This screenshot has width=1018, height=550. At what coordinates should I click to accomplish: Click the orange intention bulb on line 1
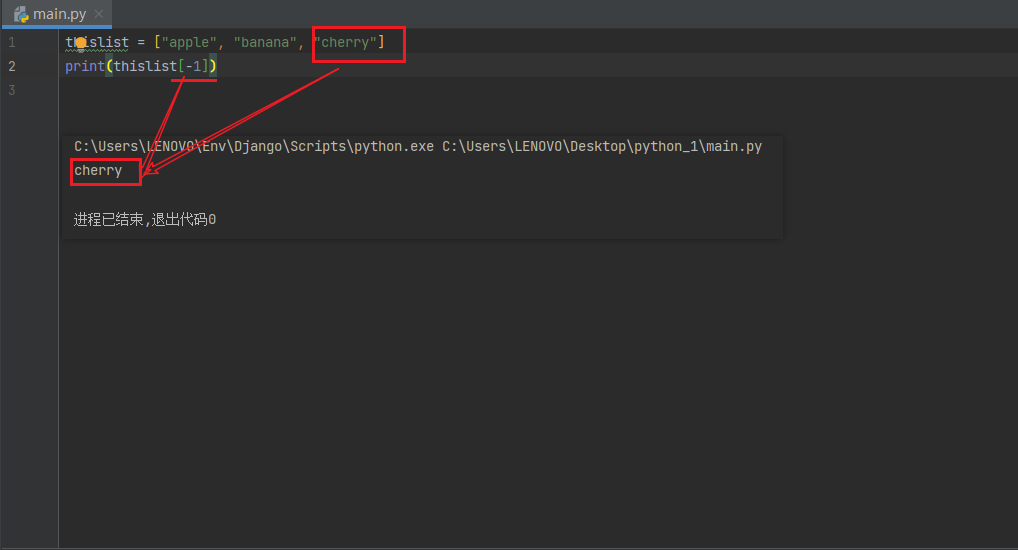tap(81, 43)
